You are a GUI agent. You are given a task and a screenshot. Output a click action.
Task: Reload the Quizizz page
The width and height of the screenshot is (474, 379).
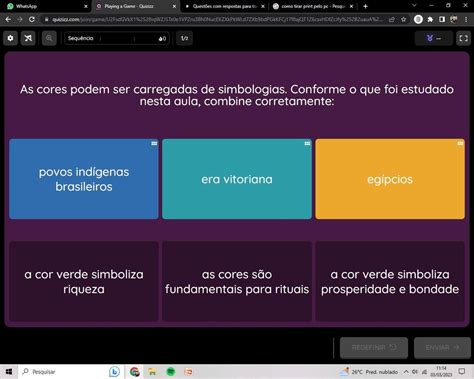coord(32,19)
